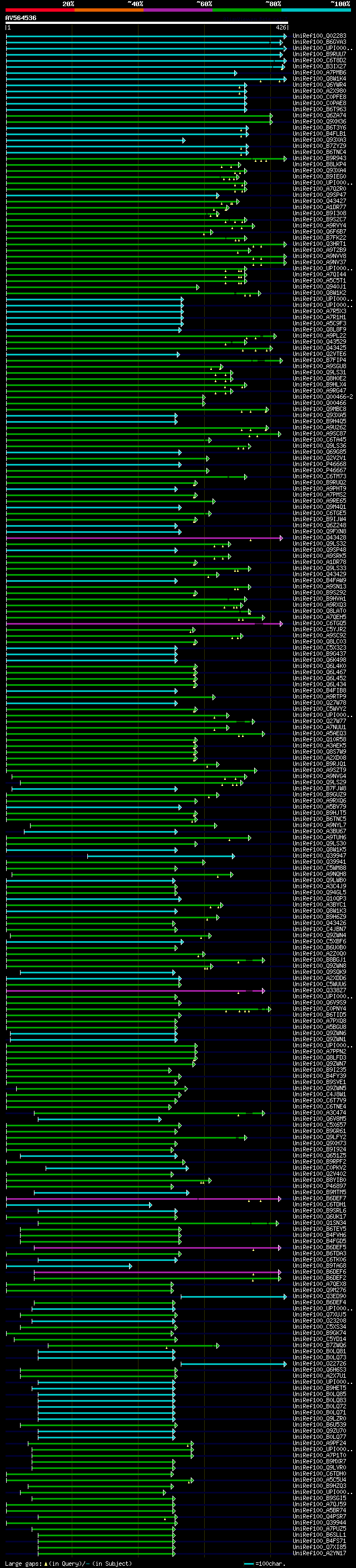Select hit label UniRef100_Q8LC03
356x1568 pixels.
(319, 641)
